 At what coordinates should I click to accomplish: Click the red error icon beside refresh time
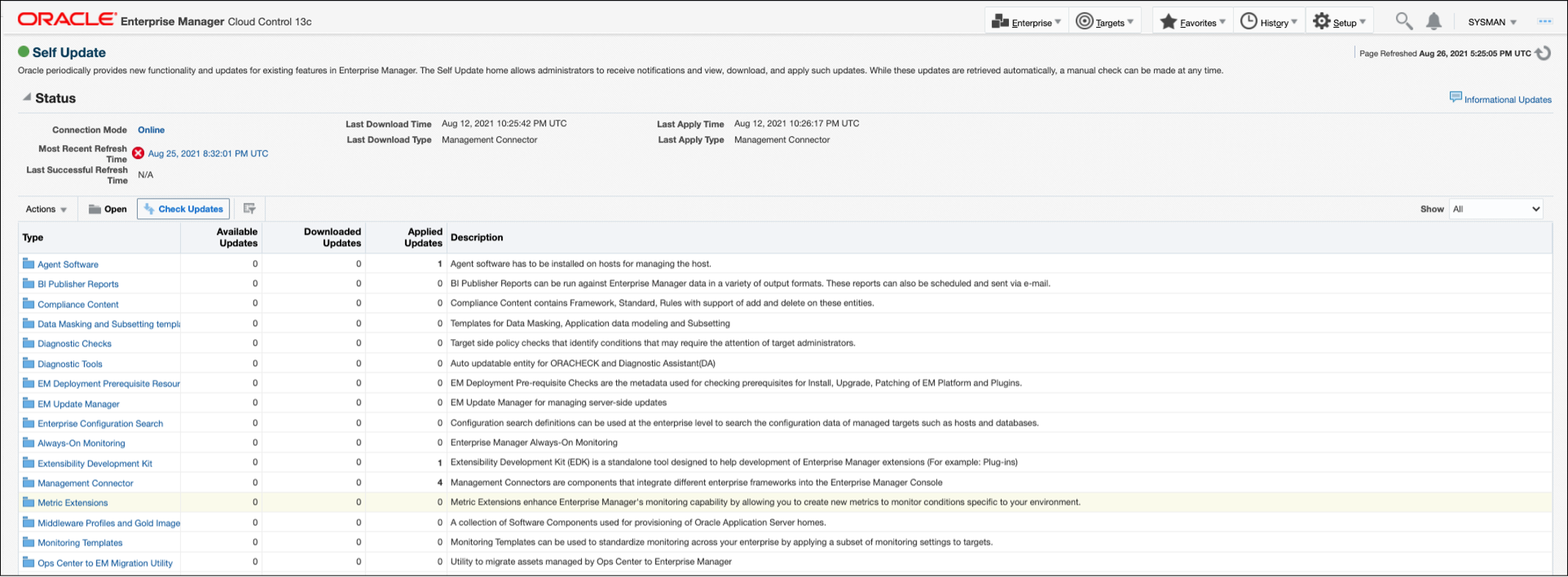138,153
